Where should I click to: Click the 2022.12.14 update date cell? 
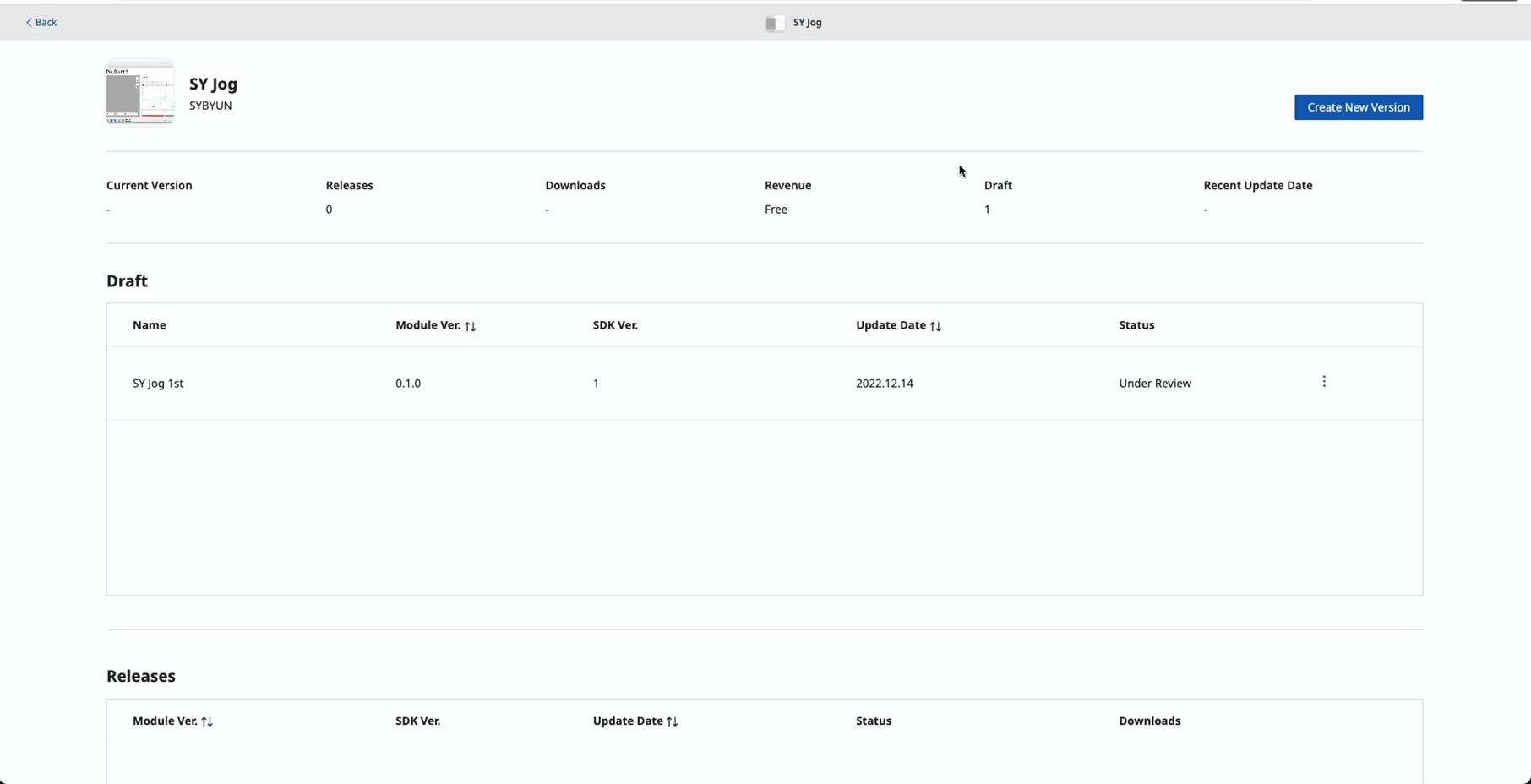point(884,384)
